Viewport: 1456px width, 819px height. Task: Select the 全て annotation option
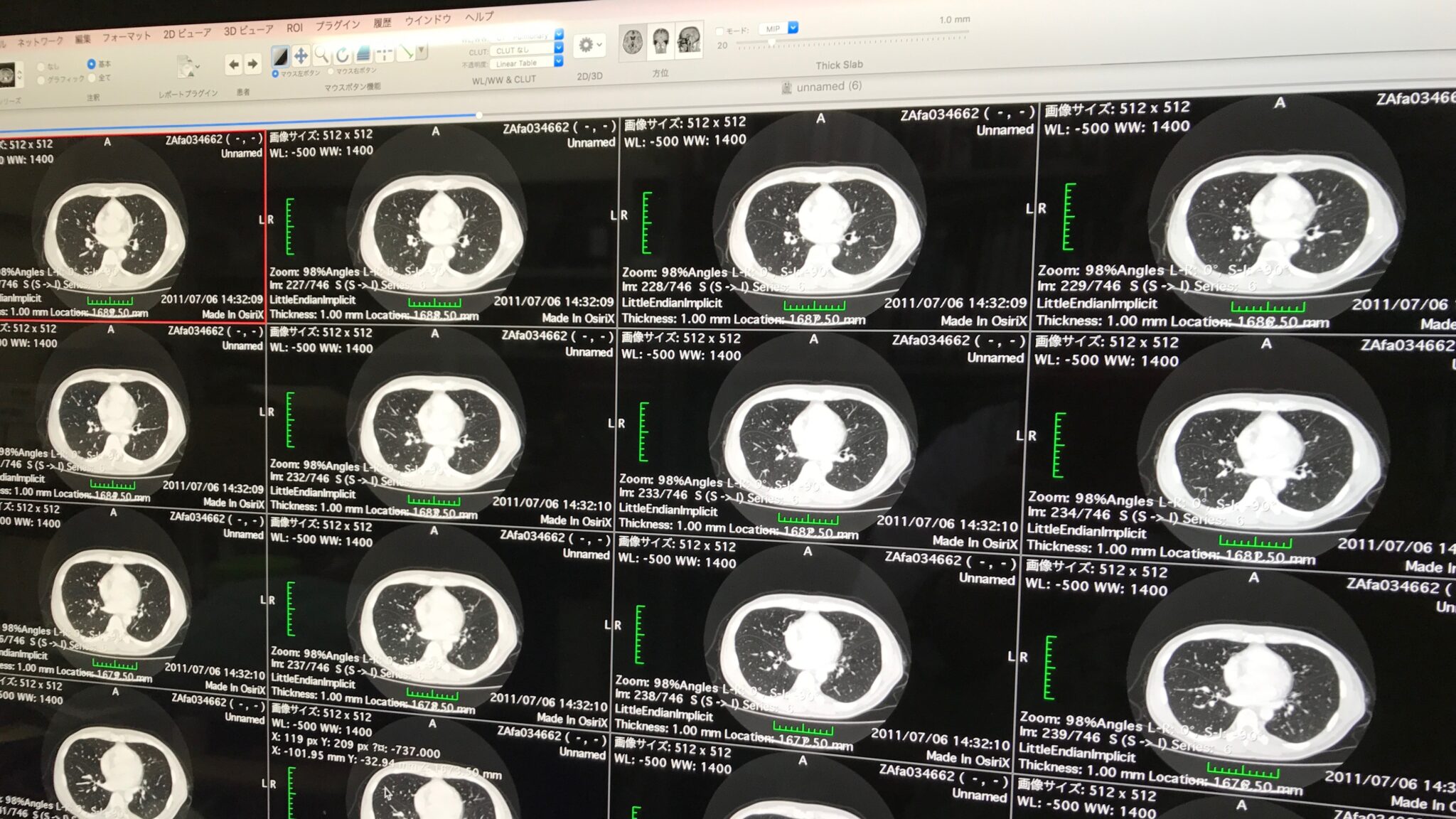(x=91, y=77)
